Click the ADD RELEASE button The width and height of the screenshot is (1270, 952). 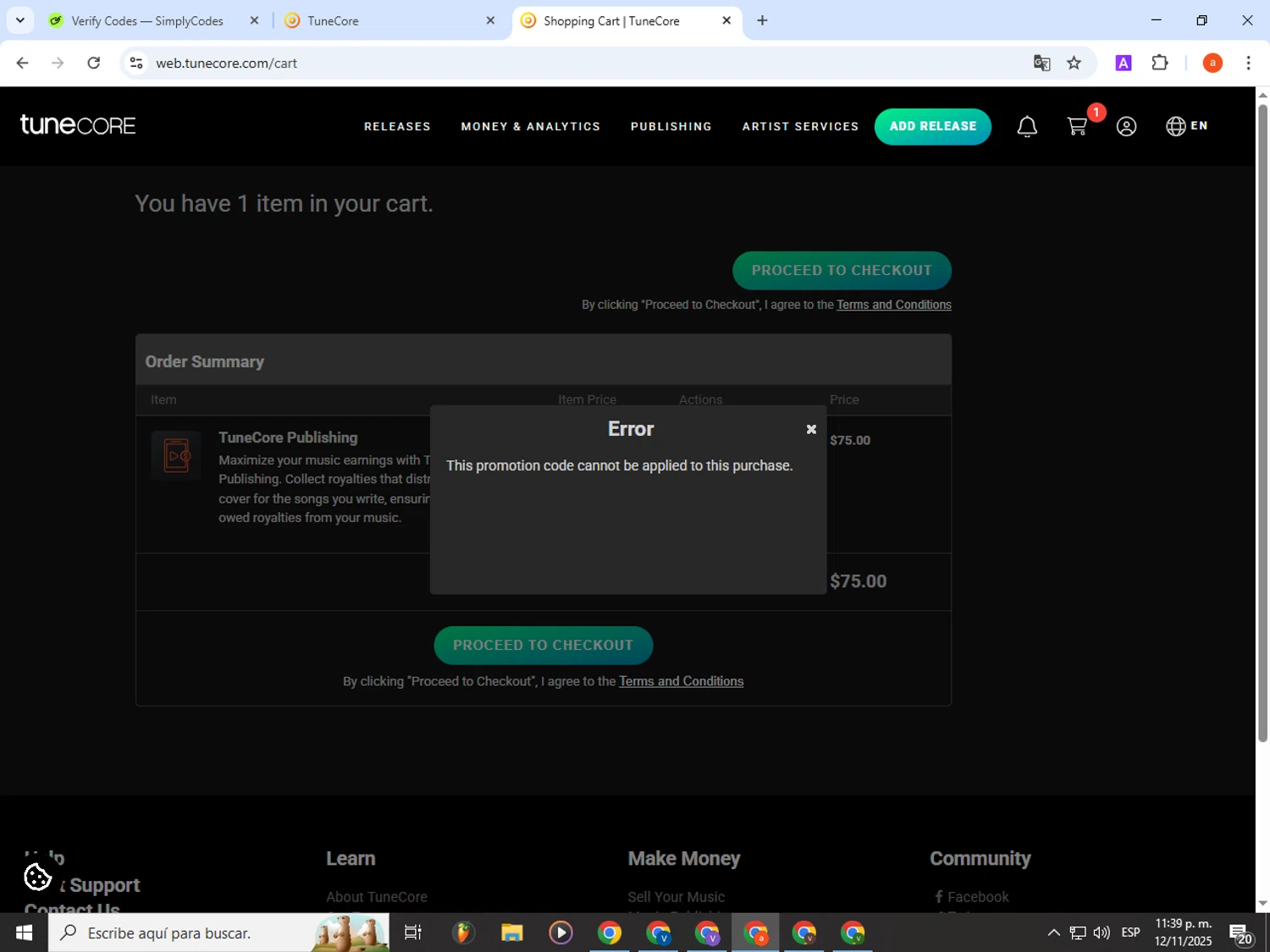click(x=933, y=126)
